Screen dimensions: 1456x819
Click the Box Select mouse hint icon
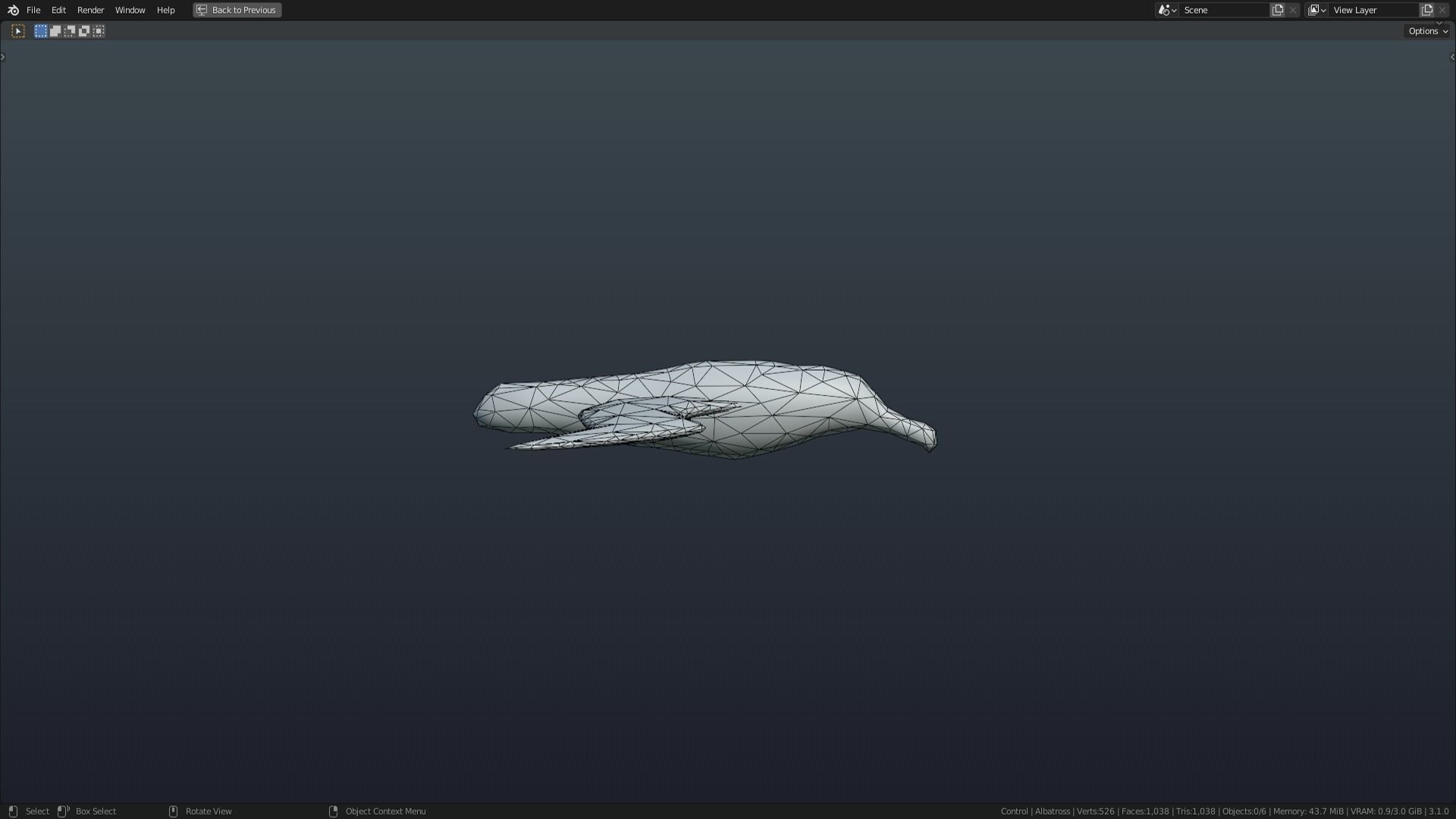click(64, 811)
